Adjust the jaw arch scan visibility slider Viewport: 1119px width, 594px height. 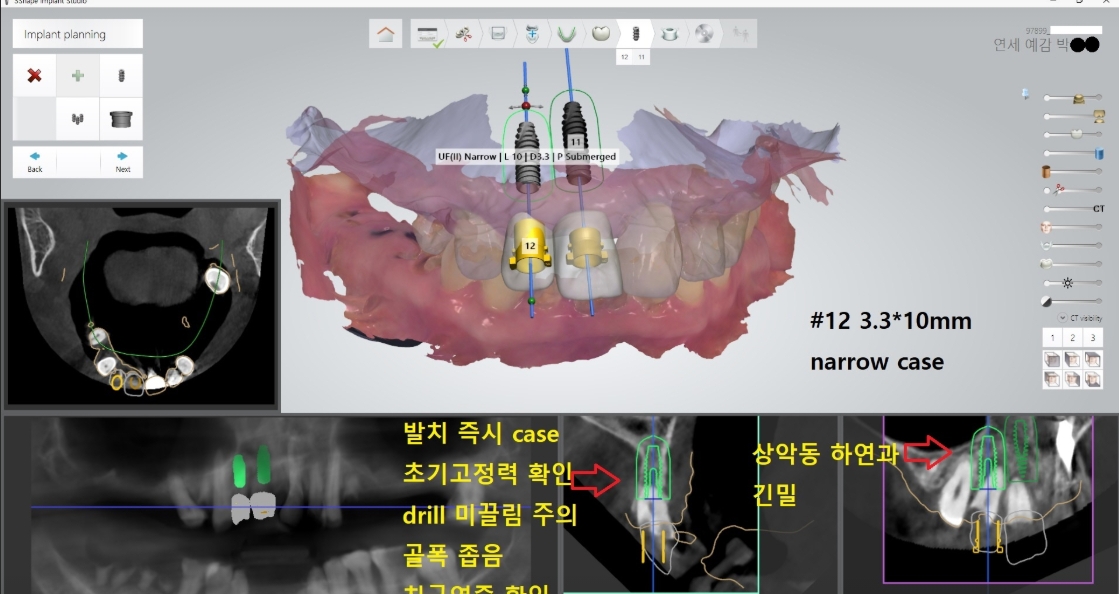pos(1073,246)
